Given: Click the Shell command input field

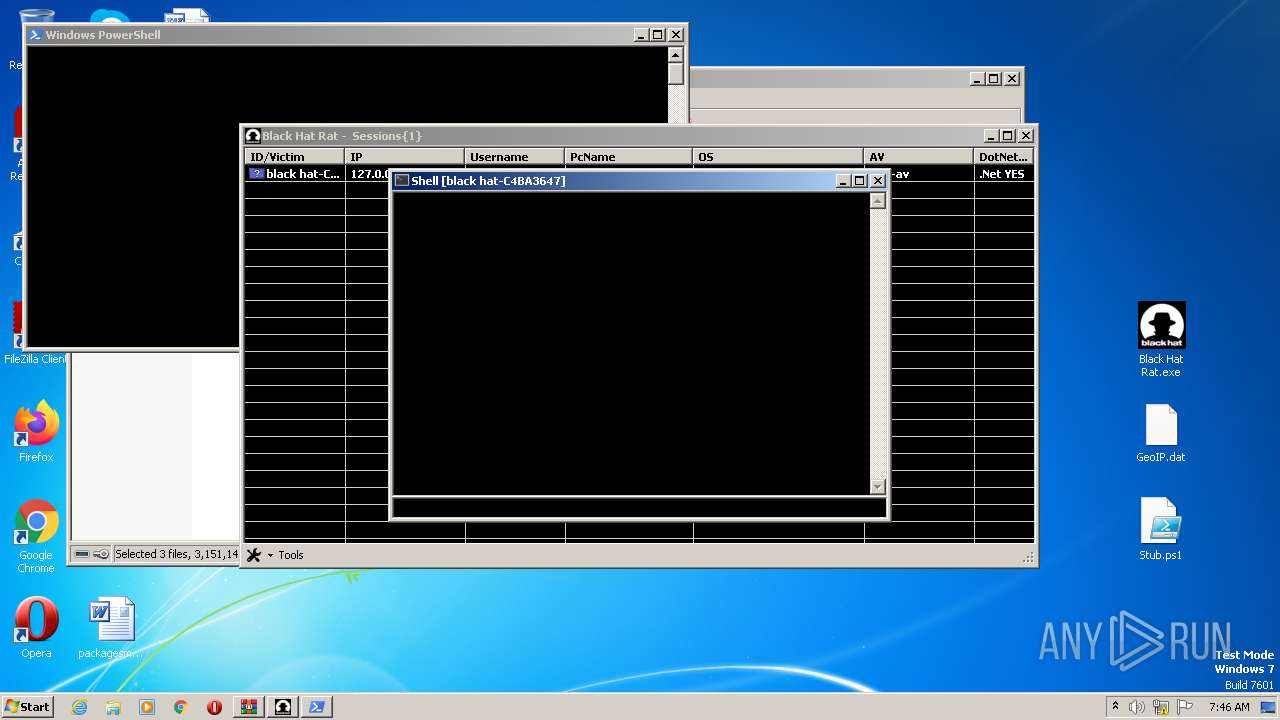Looking at the screenshot, I should click(639, 508).
